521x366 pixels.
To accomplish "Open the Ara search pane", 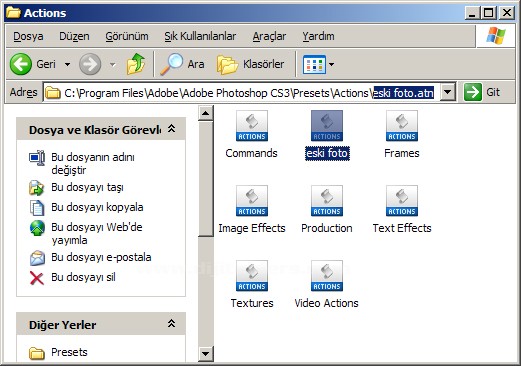I will click(x=182, y=64).
